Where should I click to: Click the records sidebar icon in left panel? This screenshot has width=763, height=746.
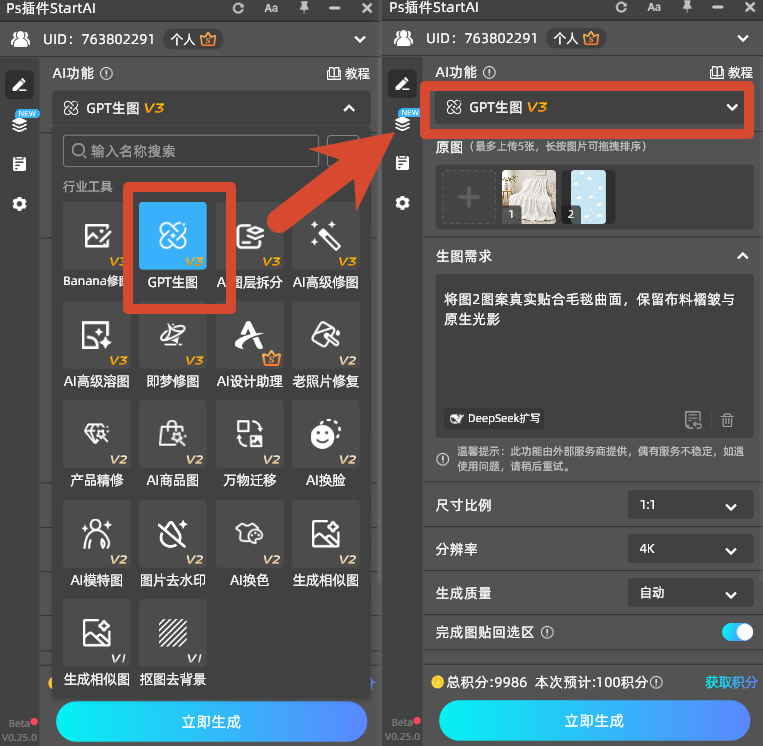(x=19, y=164)
